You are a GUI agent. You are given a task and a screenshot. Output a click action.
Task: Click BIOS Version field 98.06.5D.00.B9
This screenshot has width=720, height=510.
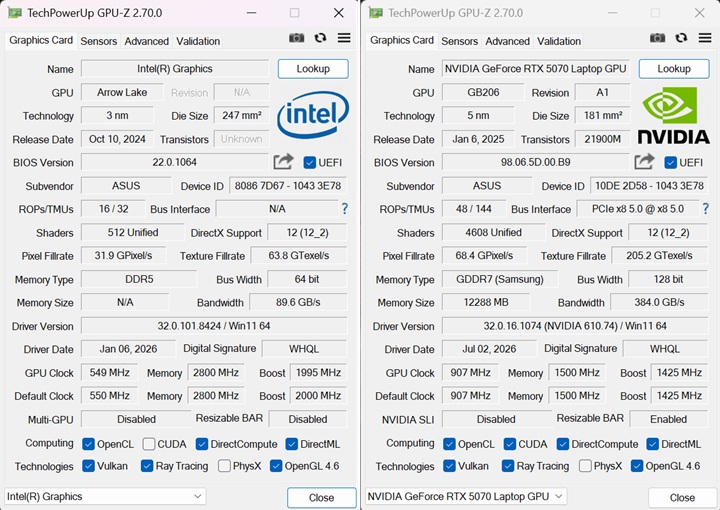[x=536, y=162]
